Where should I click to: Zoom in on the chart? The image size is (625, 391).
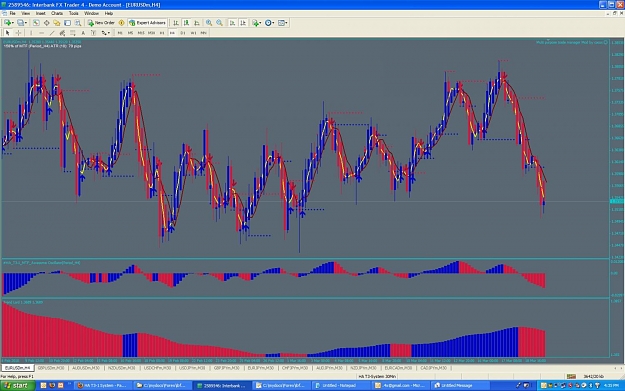(x=209, y=23)
